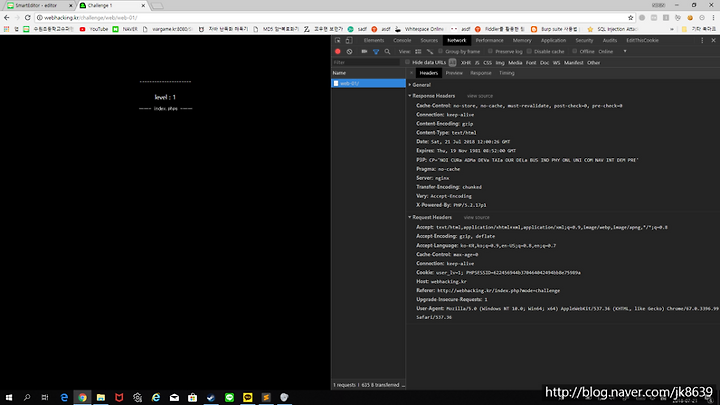
Task: Open the Security panel tab
Action: [584, 40]
